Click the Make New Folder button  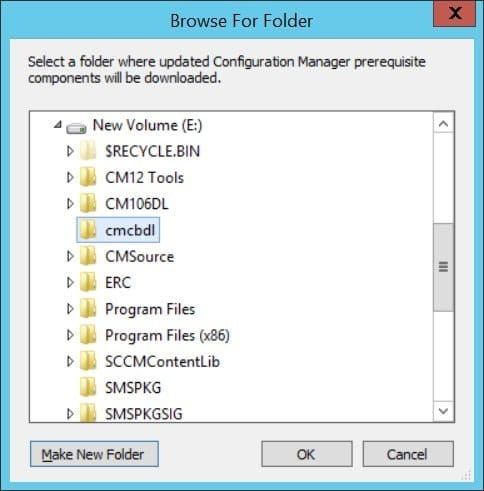pyautogui.click(x=94, y=454)
